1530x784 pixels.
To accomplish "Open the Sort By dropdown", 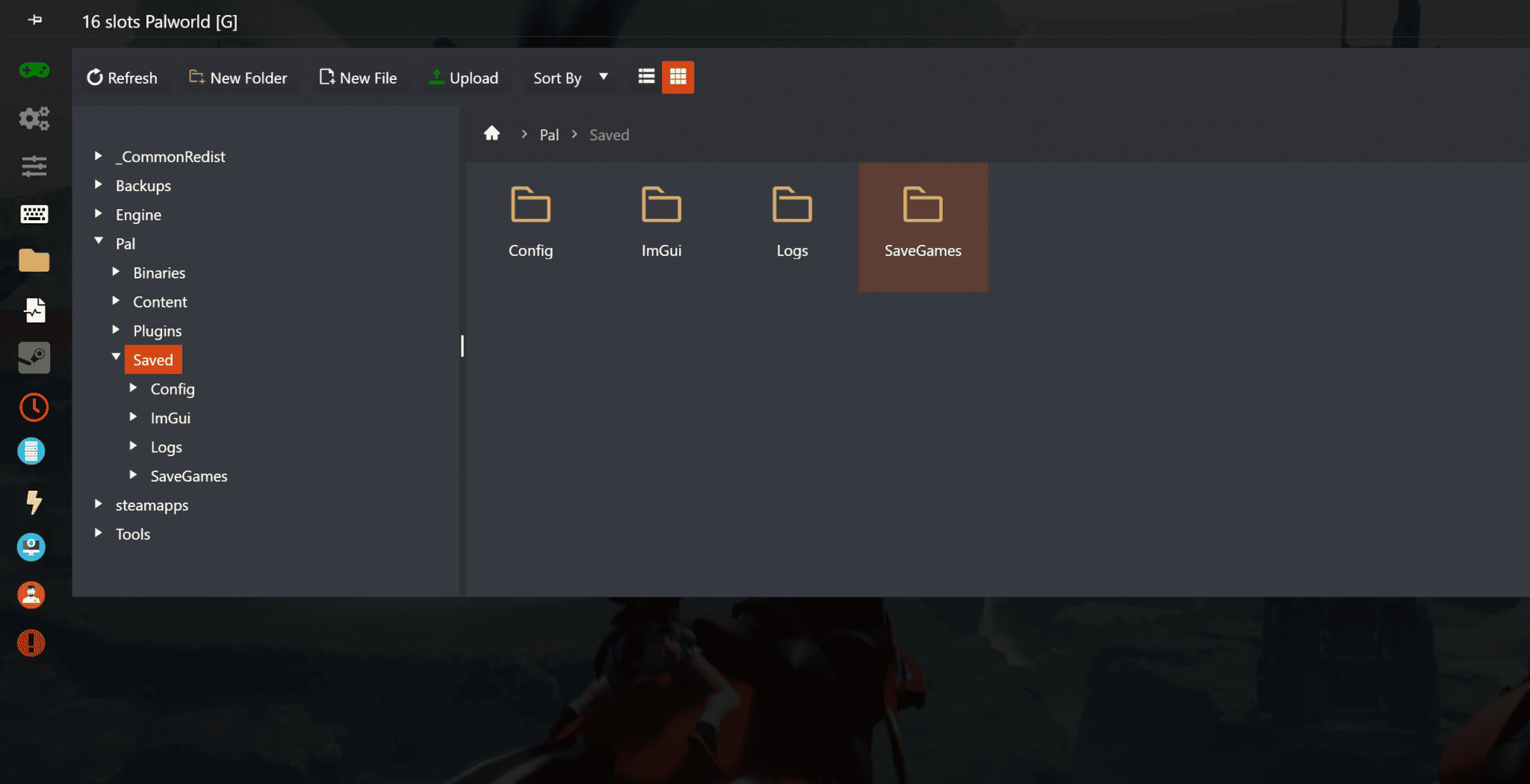I will pos(569,77).
